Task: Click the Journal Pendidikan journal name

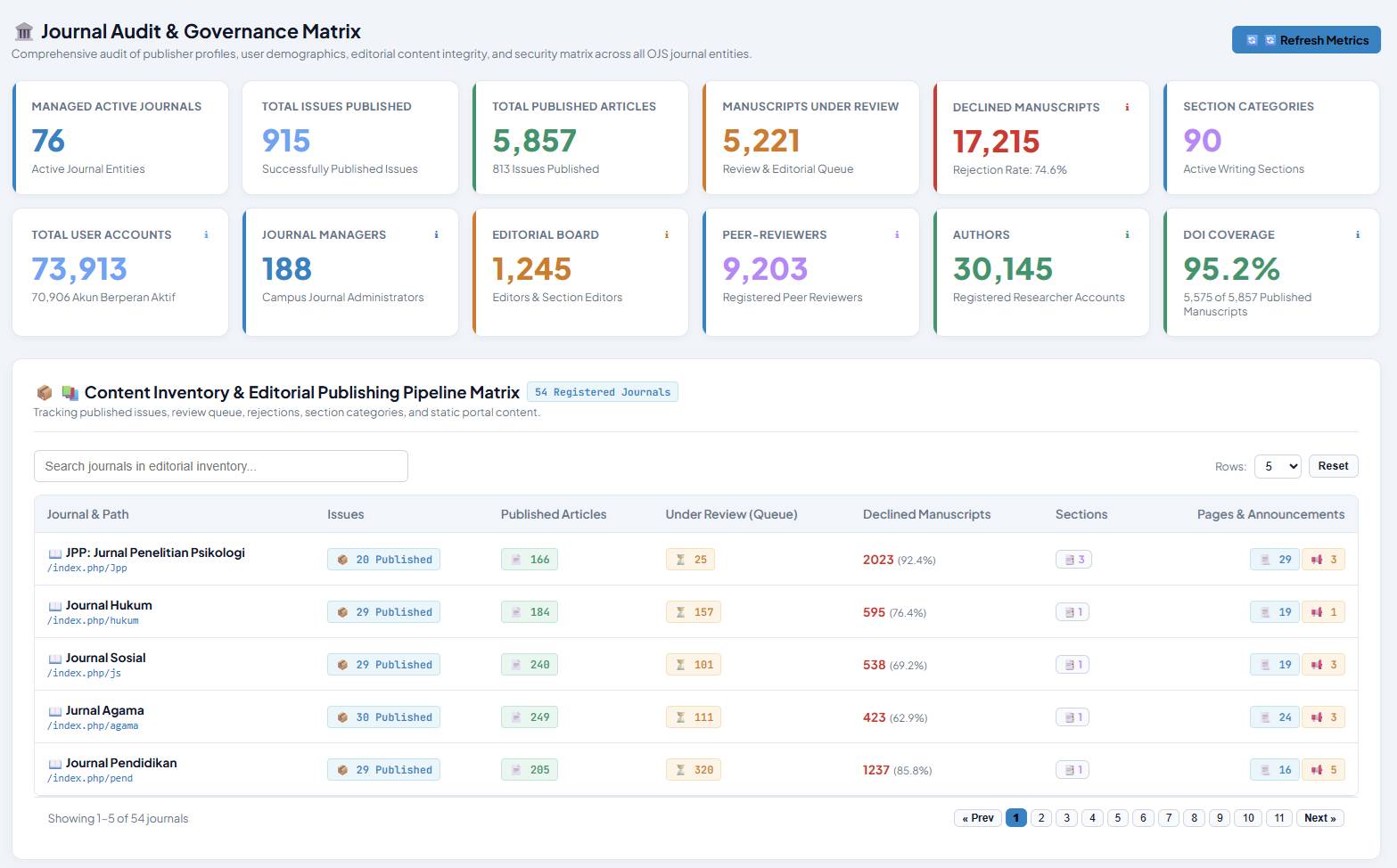Action: pyautogui.click(x=121, y=763)
